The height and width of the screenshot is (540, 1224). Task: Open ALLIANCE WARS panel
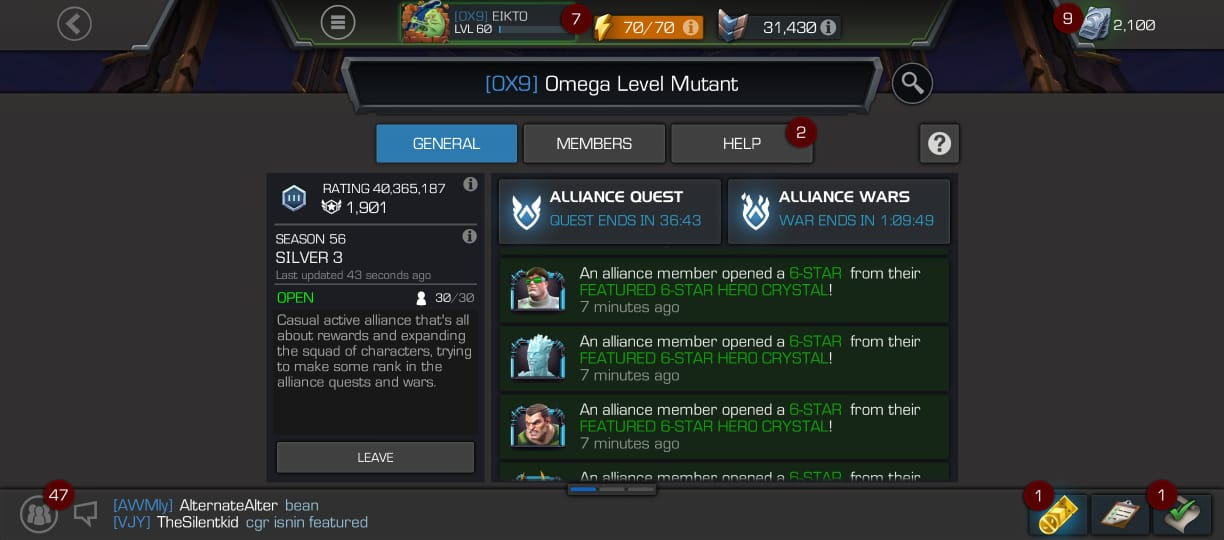pyautogui.click(x=839, y=211)
